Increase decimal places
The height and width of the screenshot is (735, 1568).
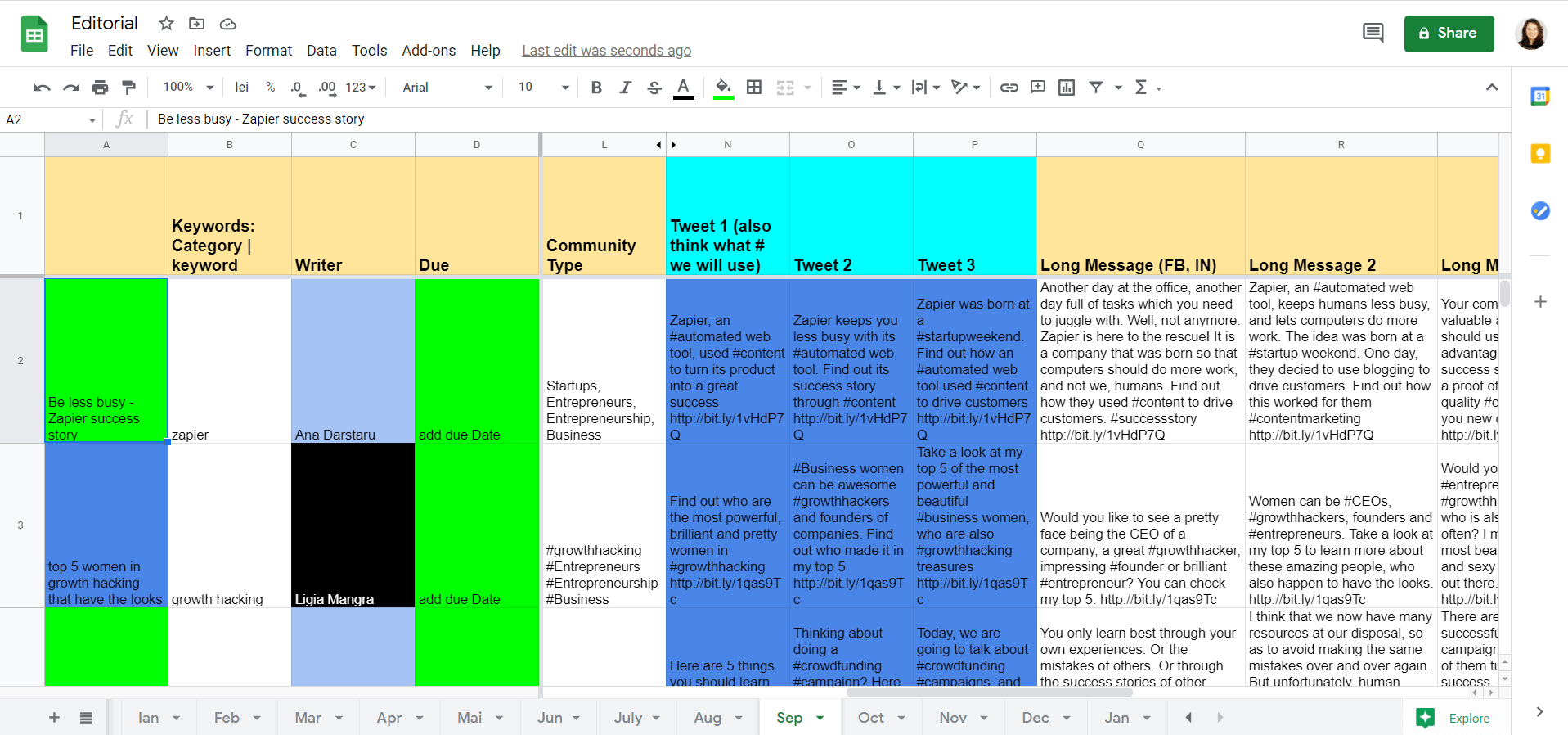[327, 88]
